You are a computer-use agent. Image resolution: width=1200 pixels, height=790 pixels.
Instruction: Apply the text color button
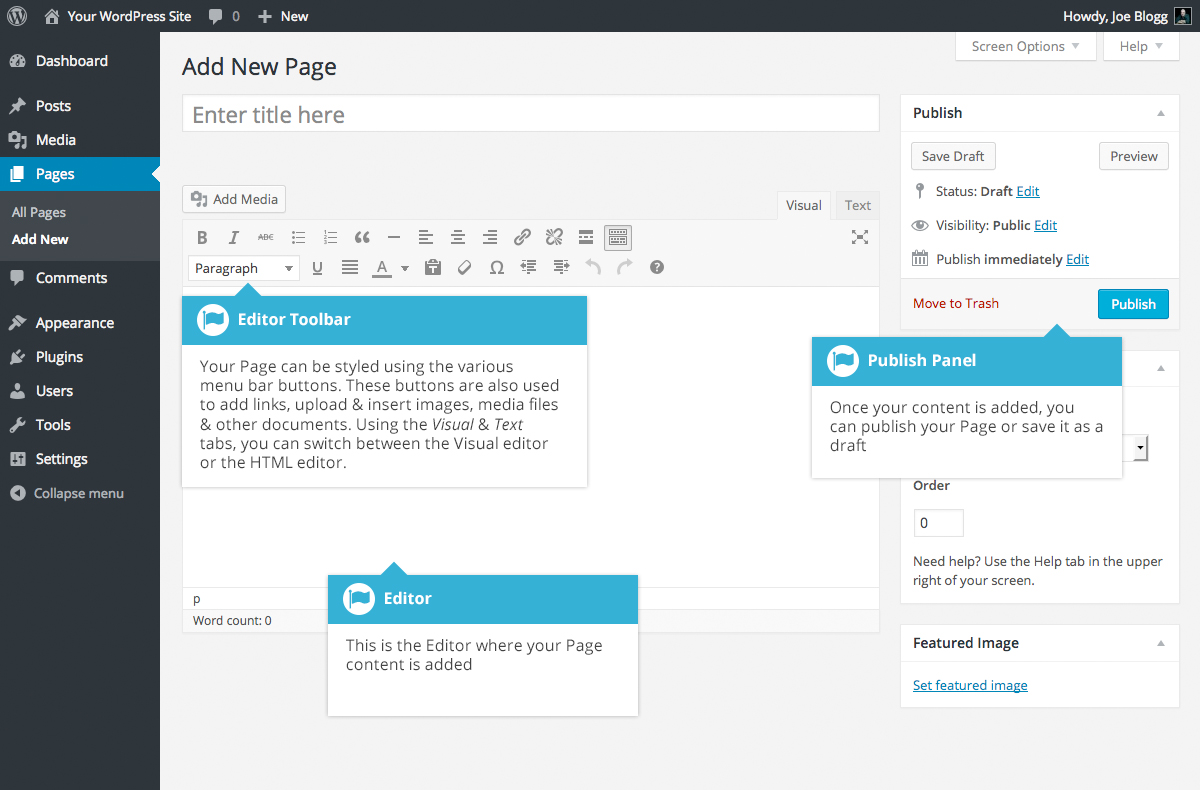click(381, 267)
